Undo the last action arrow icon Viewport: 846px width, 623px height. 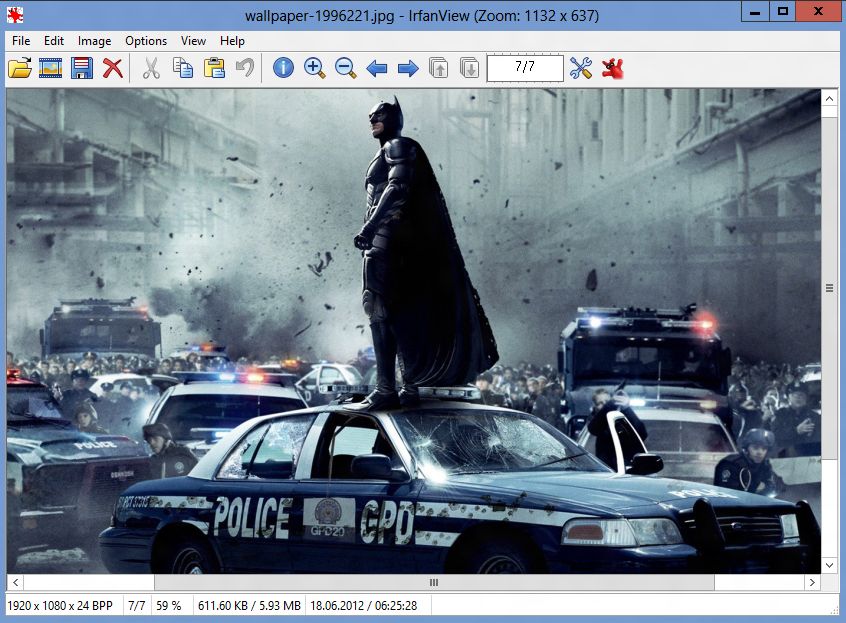[245, 69]
